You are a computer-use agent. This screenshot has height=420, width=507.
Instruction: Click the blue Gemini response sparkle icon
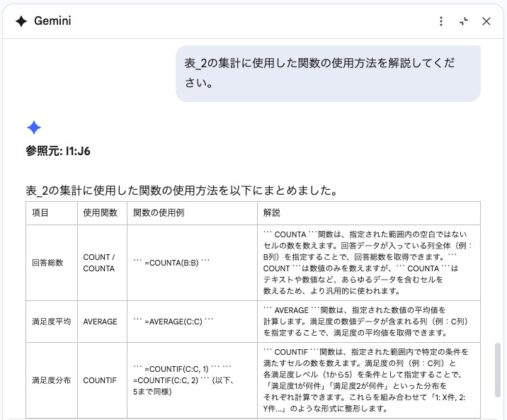coord(34,128)
